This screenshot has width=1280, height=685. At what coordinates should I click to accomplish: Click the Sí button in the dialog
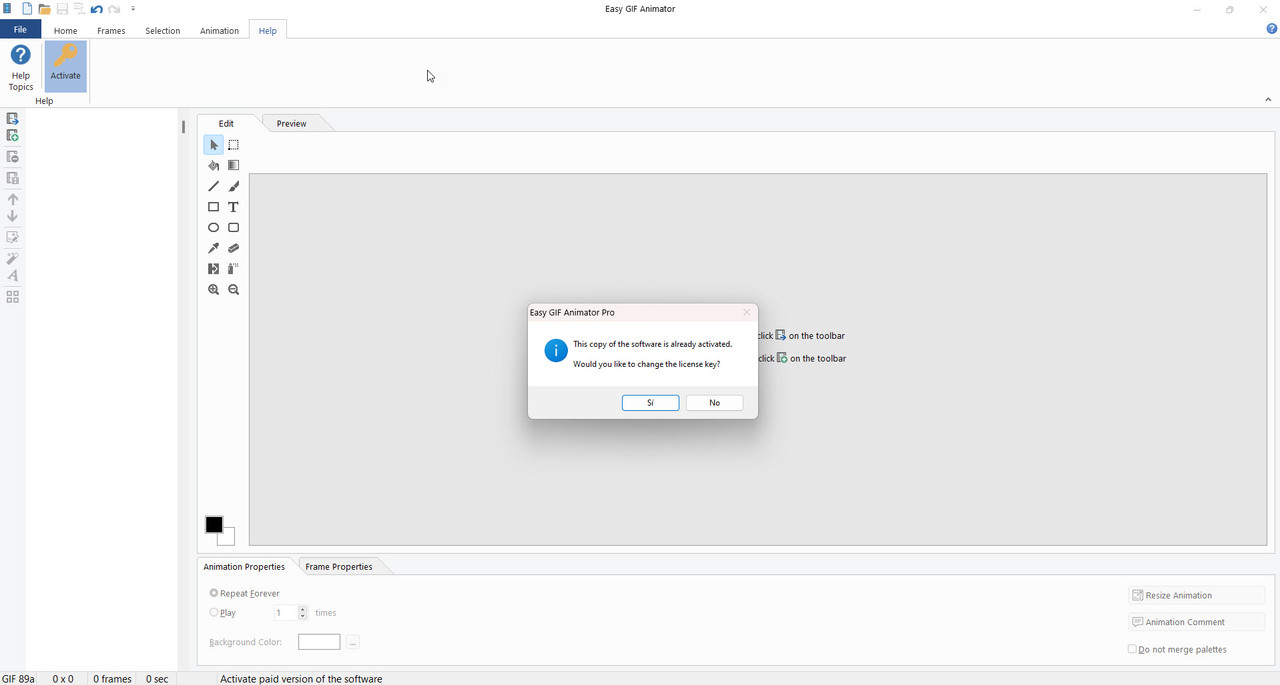click(x=650, y=403)
